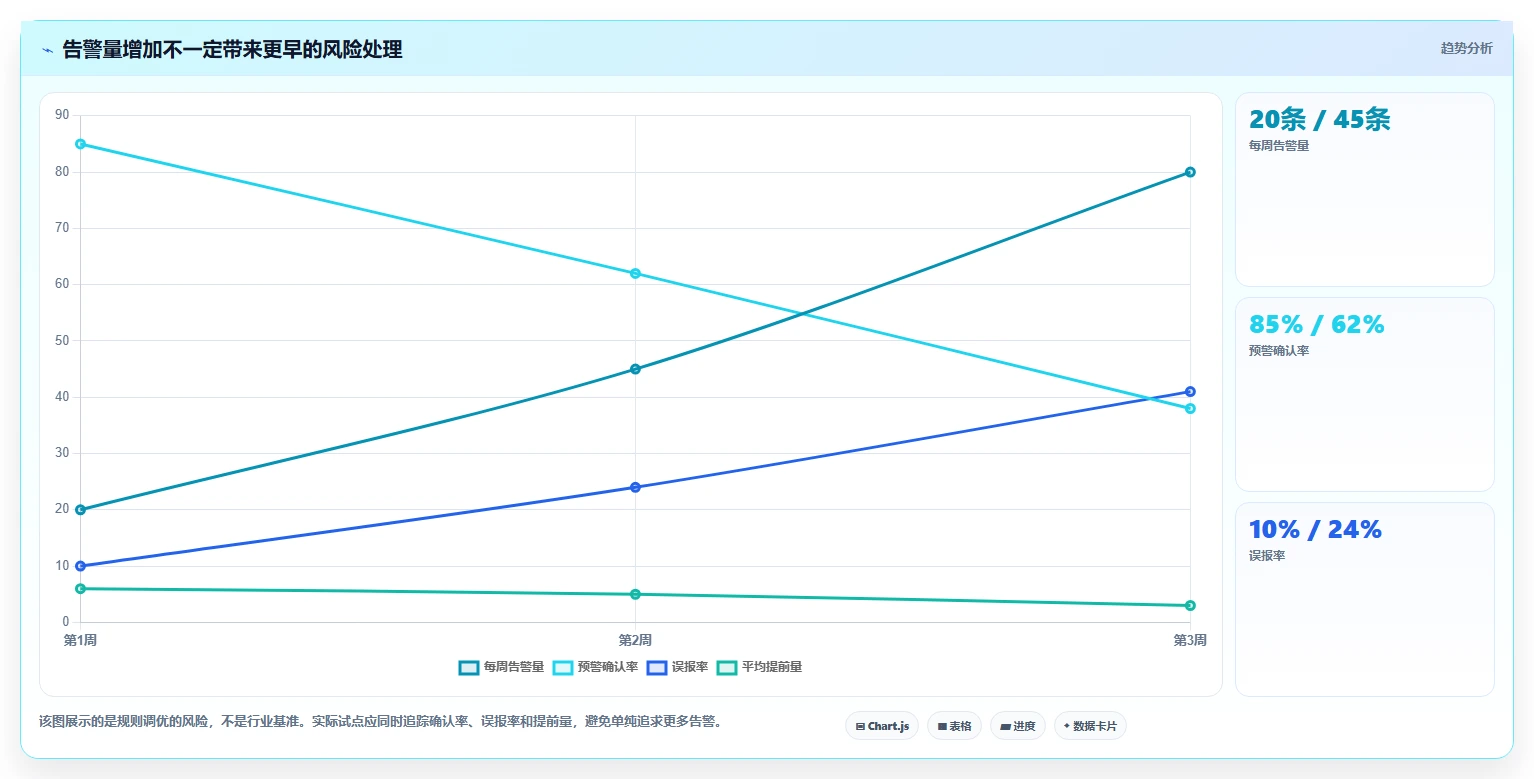Select the 预警确认率 data point at 第2周

(x=635, y=273)
